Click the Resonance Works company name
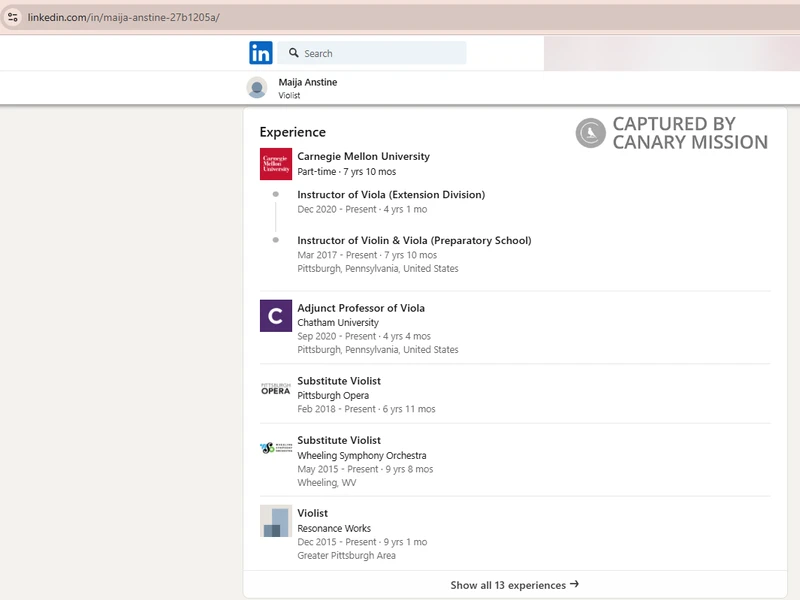Screen dimensions: 800x600 (x=334, y=528)
